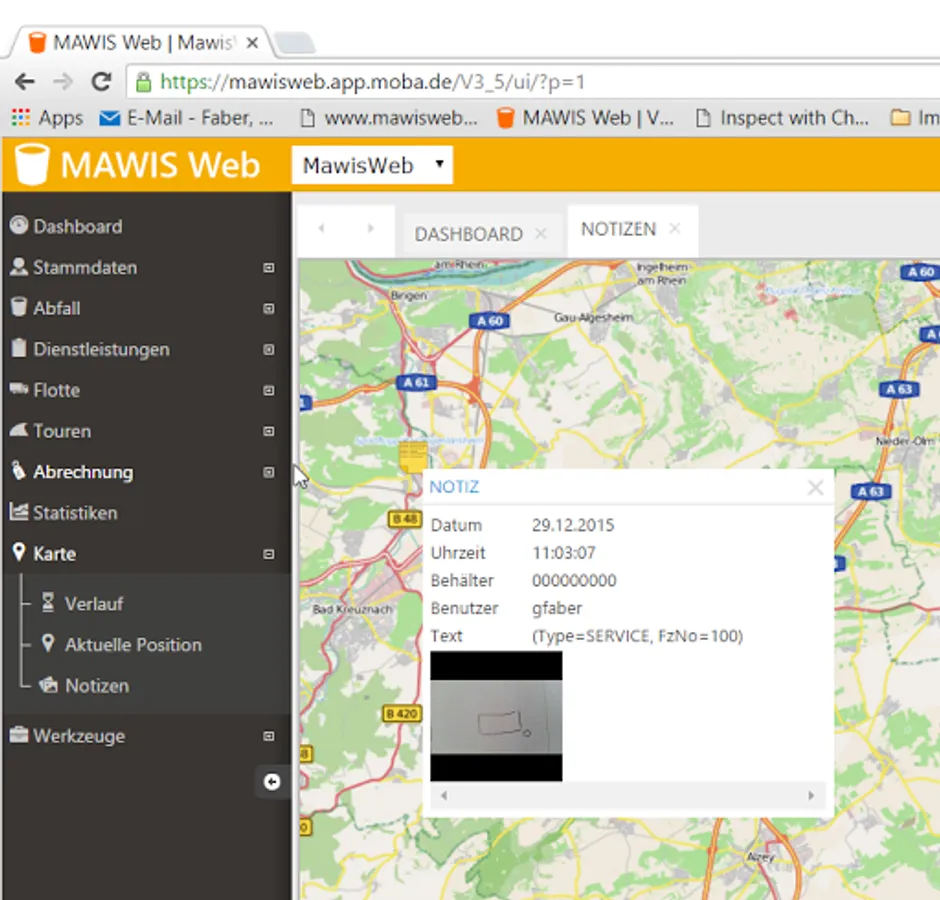Image resolution: width=940 pixels, height=900 pixels.
Task: Click the NOTIZ popup scrollbar right arrow
Action: (811, 796)
